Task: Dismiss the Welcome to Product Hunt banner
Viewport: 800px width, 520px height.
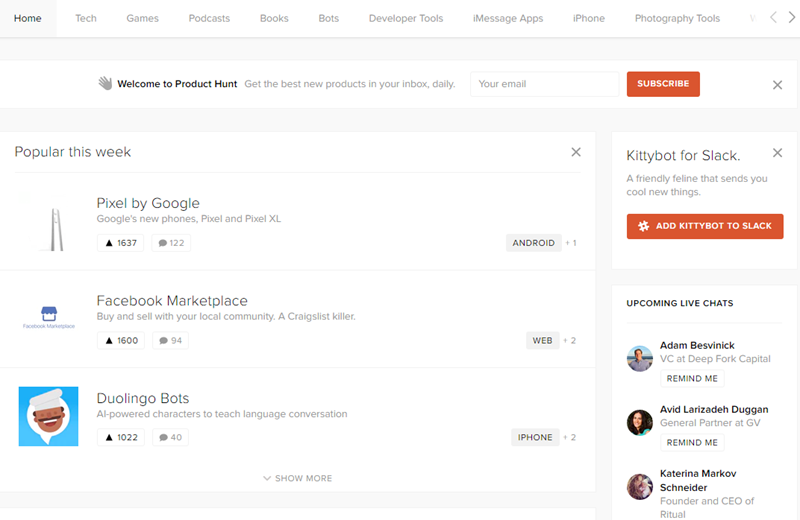Action: (x=777, y=85)
